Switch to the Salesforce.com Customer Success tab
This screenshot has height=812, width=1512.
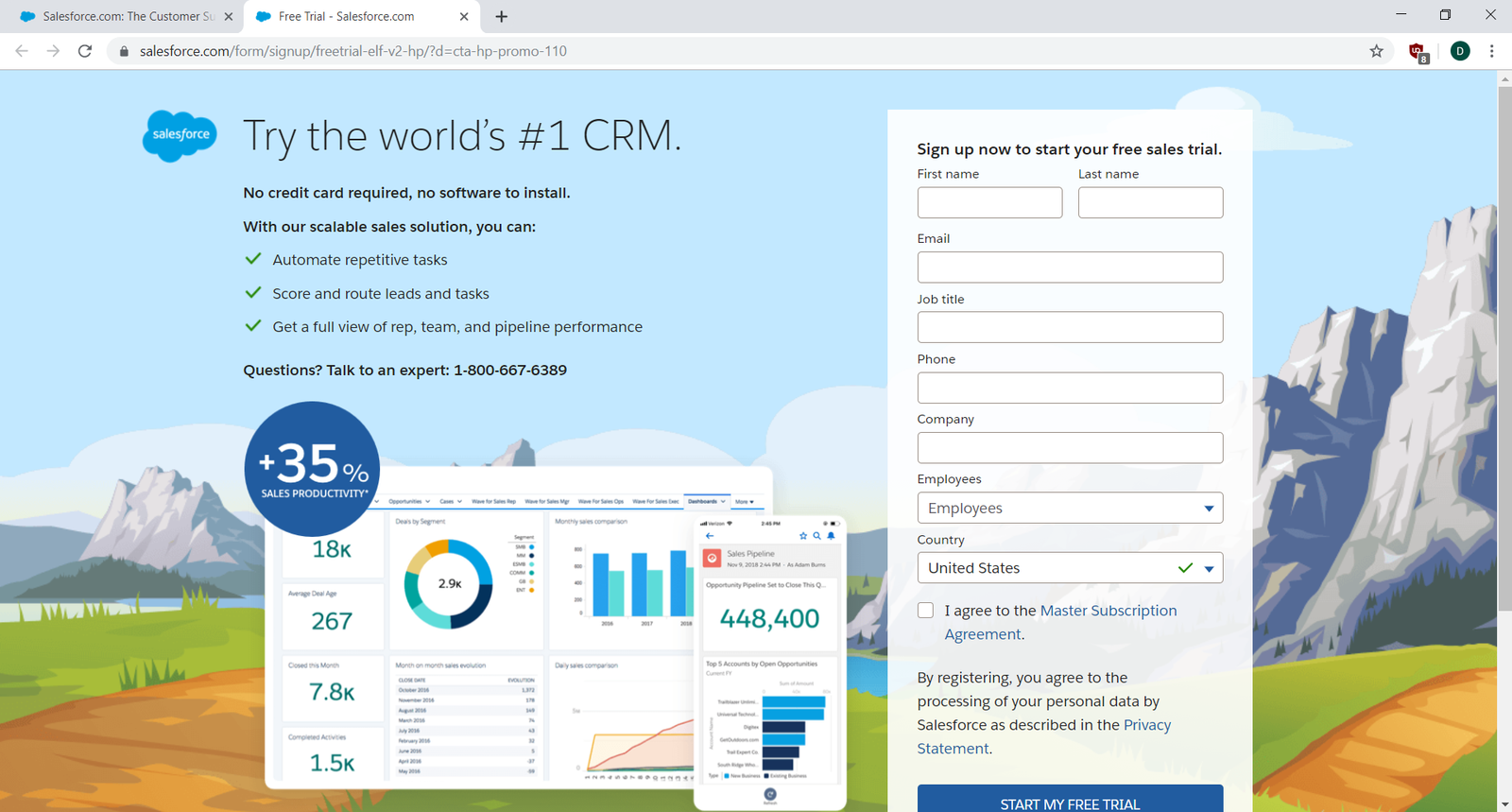(123, 17)
